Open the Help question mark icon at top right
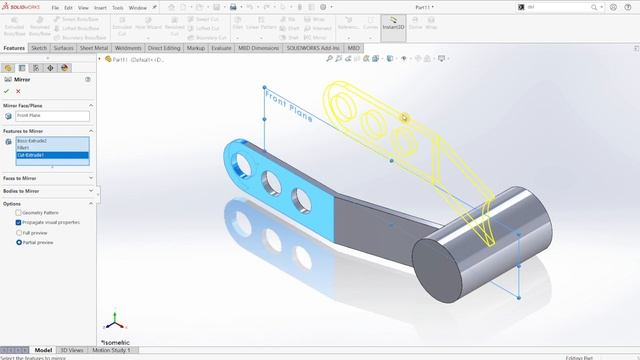This screenshot has height=360, width=640. click(x=628, y=7)
